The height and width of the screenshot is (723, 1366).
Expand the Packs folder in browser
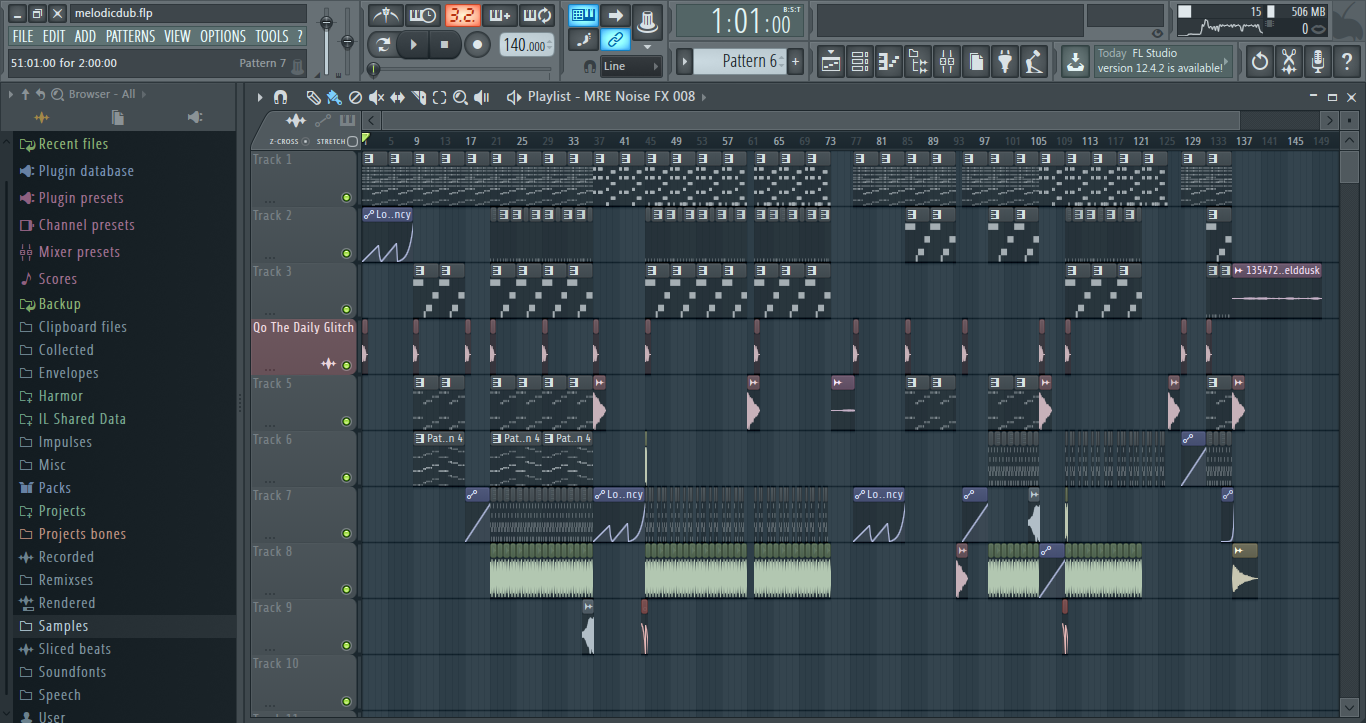click(54, 488)
